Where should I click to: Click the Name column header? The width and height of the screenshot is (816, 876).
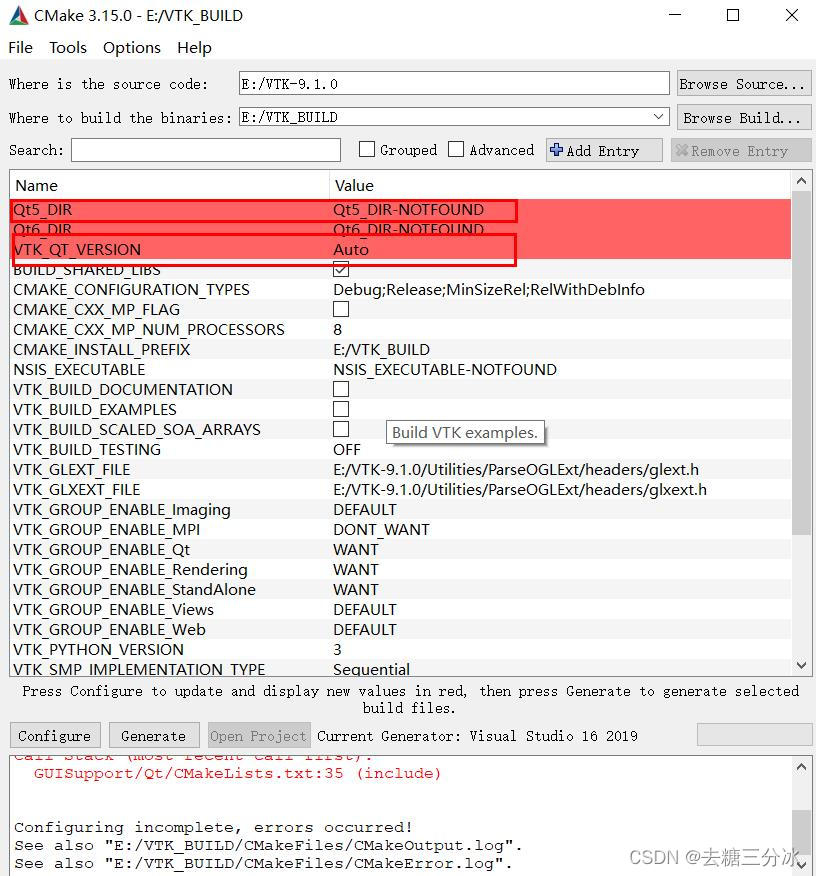coord(169,185)
